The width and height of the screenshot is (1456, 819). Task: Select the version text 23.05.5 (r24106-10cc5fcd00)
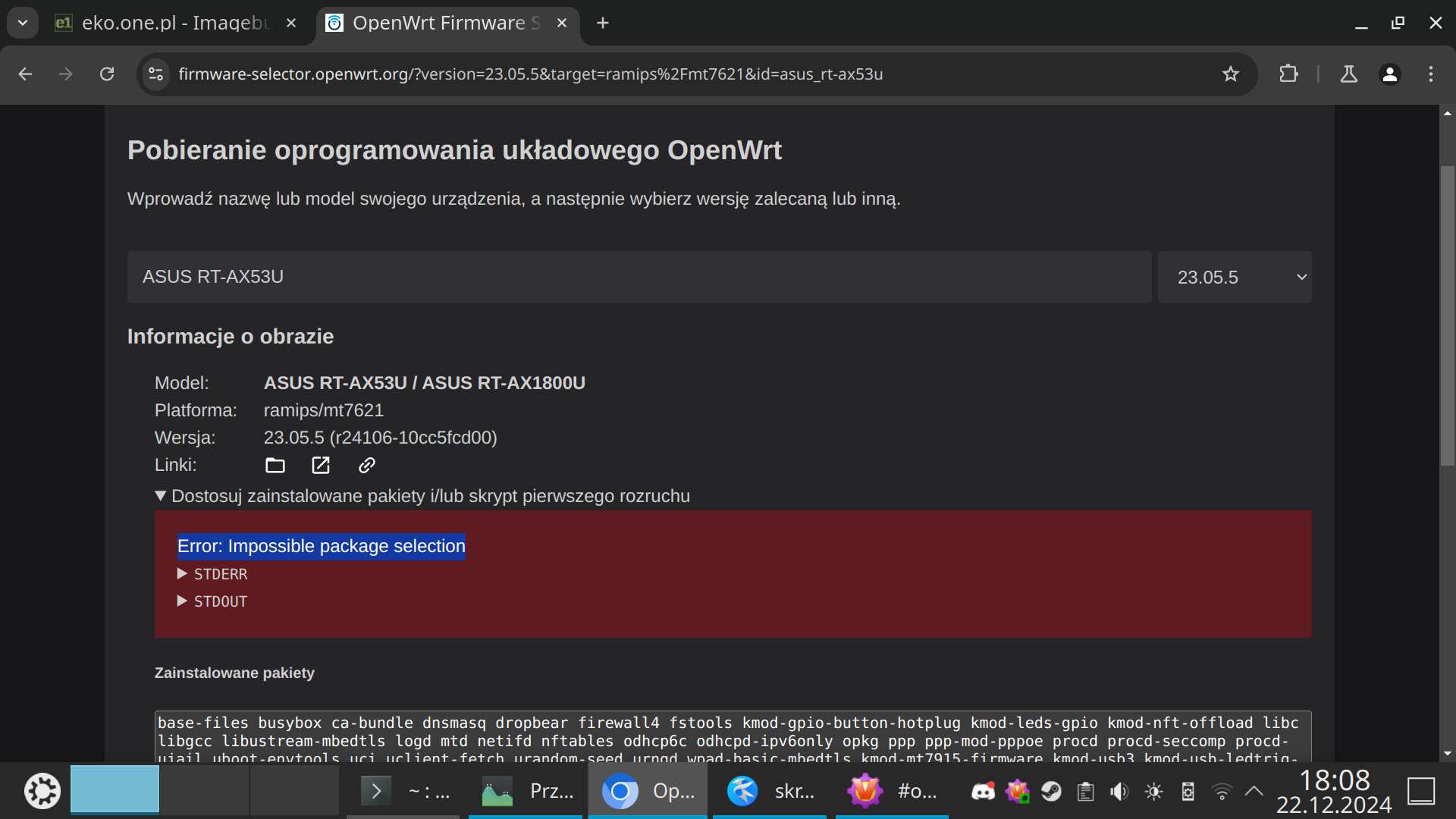(x=381, y=438)
